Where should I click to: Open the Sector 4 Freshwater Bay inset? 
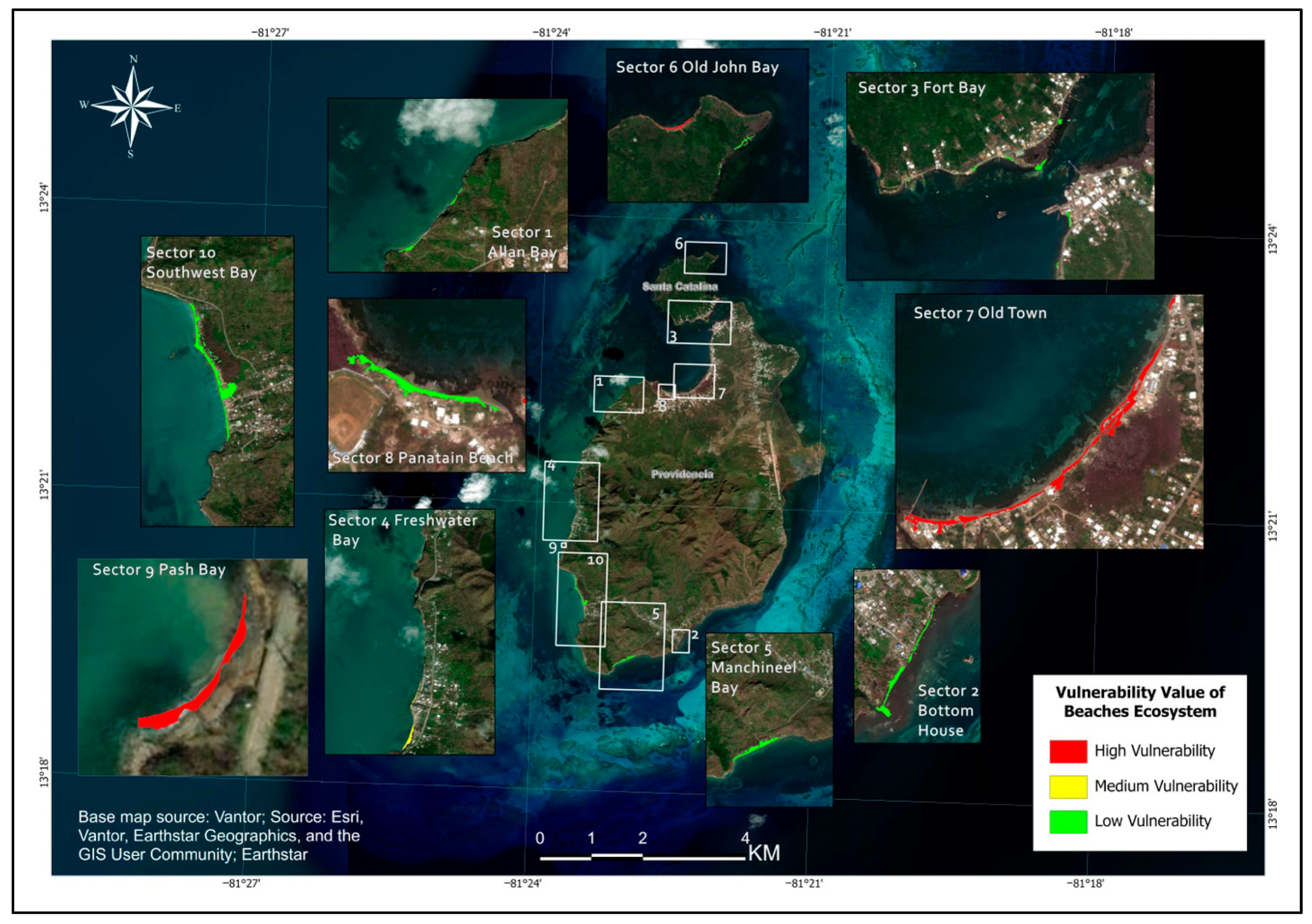(410, 631)
